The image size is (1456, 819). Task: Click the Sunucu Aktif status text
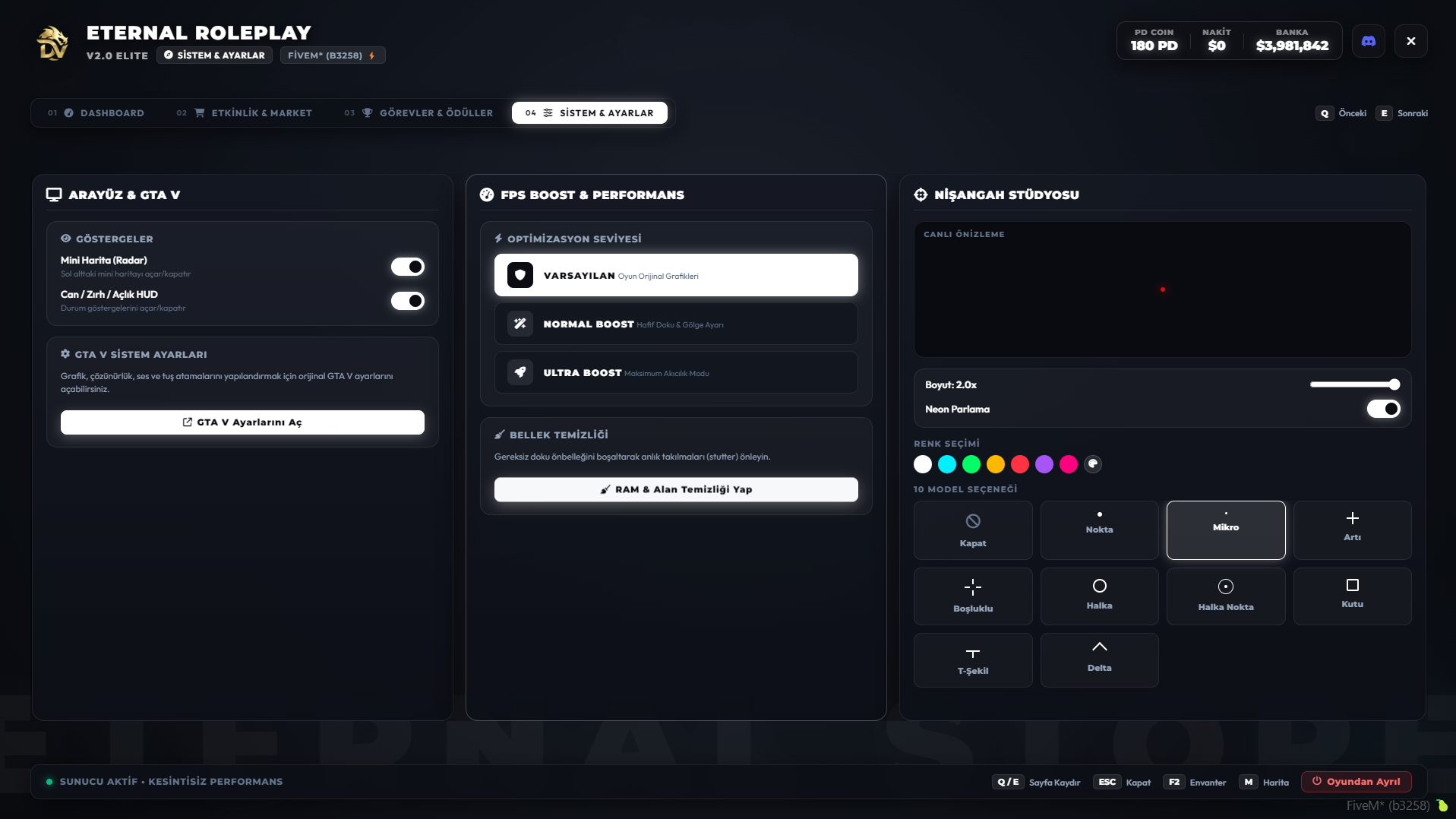[171, 782]
